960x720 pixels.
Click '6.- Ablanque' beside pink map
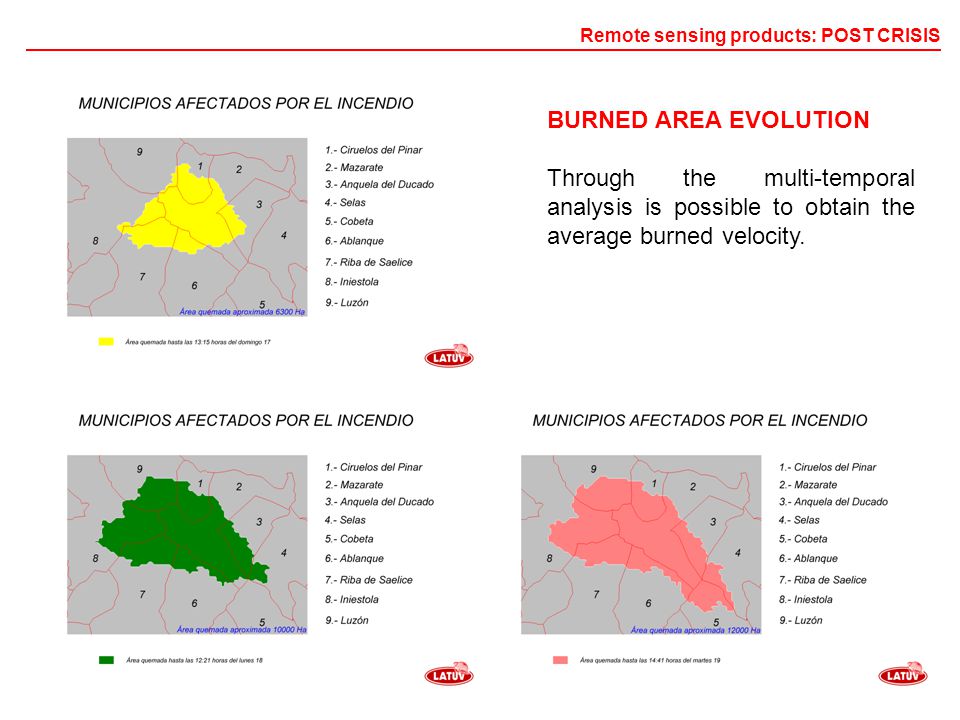pos(808,558)
